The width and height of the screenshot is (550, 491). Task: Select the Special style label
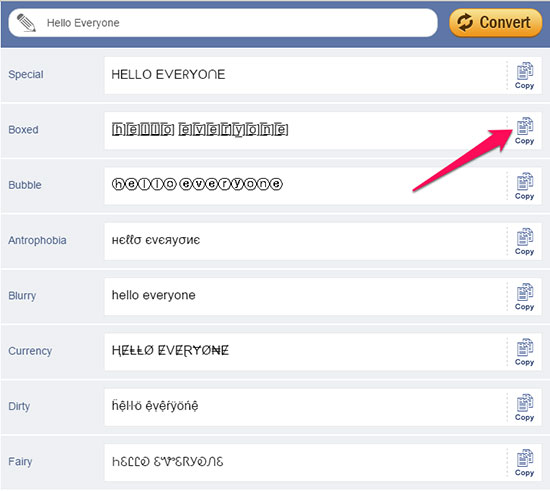coord(26,74)
